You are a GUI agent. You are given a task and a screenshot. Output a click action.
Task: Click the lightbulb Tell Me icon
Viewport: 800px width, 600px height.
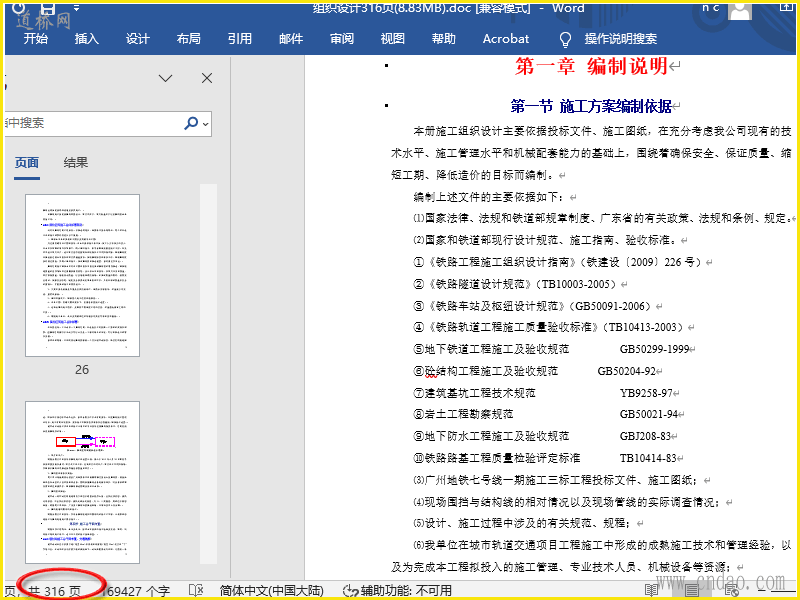click(x=565, y=39)
